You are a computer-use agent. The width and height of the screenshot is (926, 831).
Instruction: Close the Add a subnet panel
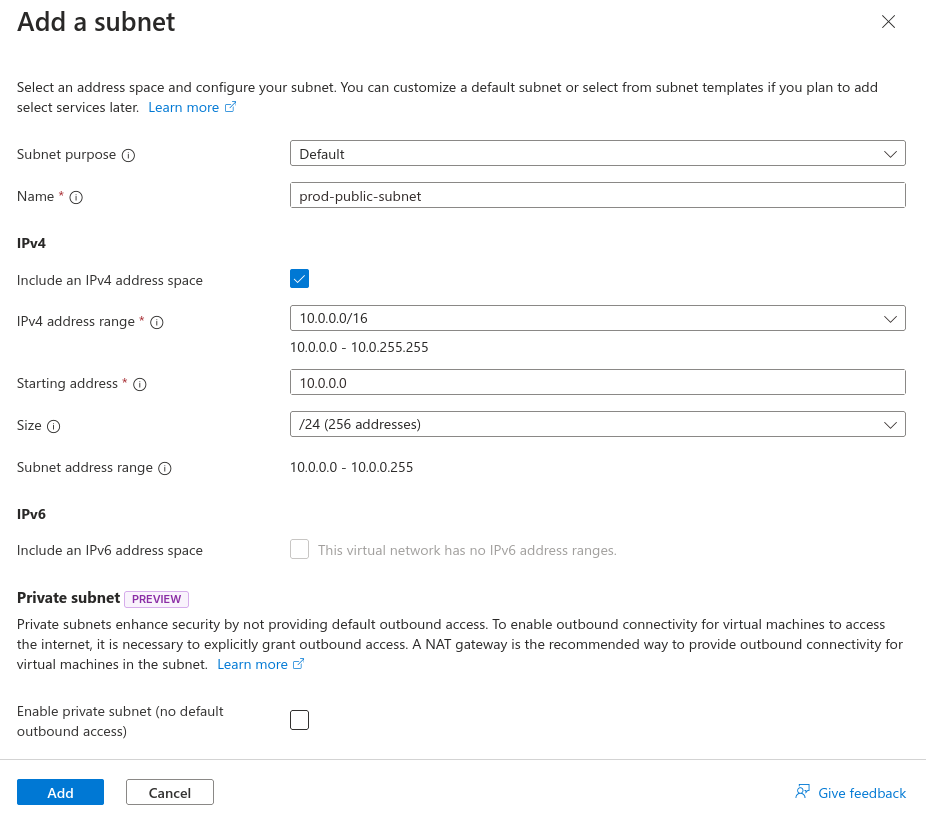coord(888,22)
